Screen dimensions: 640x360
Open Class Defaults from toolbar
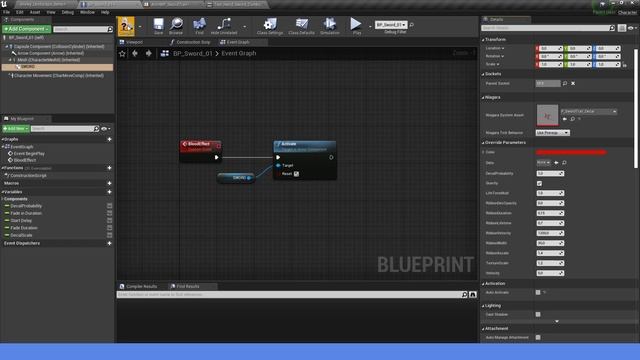pos(302,26)
